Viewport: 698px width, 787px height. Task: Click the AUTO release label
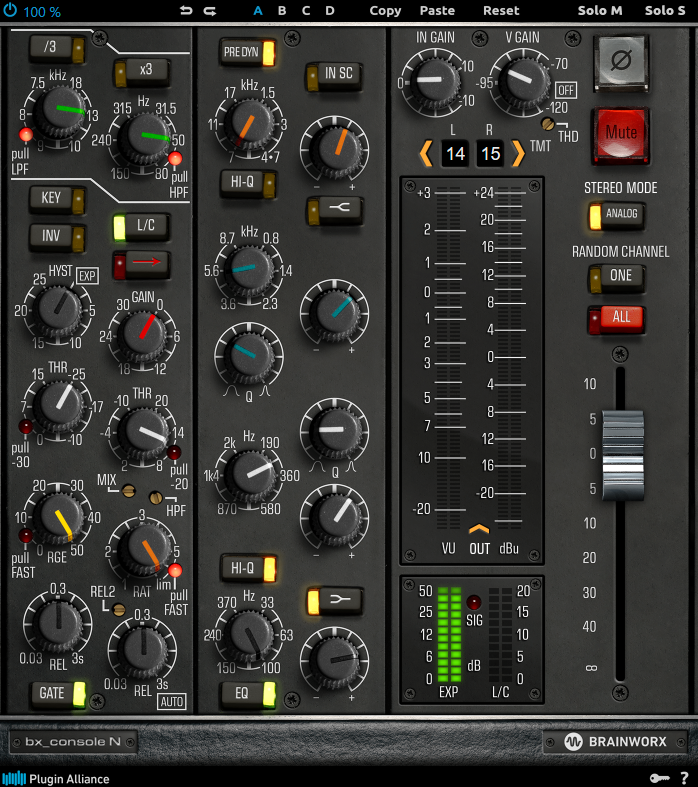pyautogui.click(x=172, y=702)
